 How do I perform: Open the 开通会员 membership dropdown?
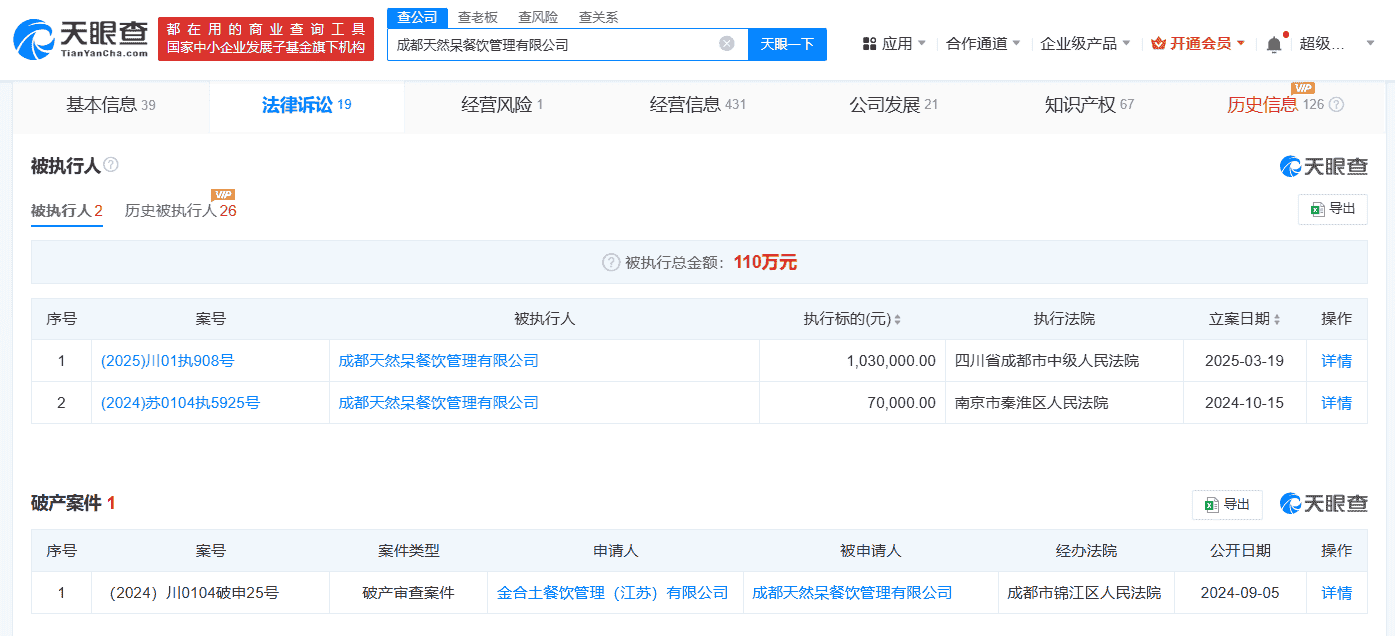(x=1198, y=44)
